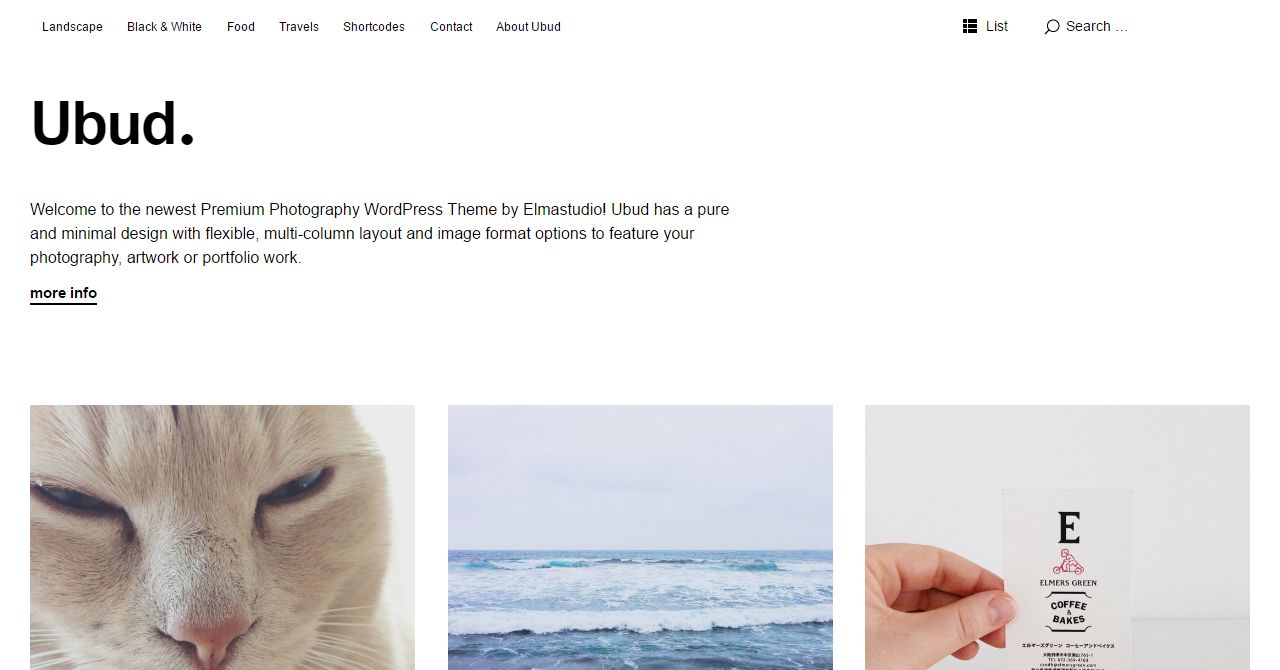Click into the Search field
Image resolution: width=1280 pixels, height=670 pixels.
pyautogui.click(x=1097, y=27)
